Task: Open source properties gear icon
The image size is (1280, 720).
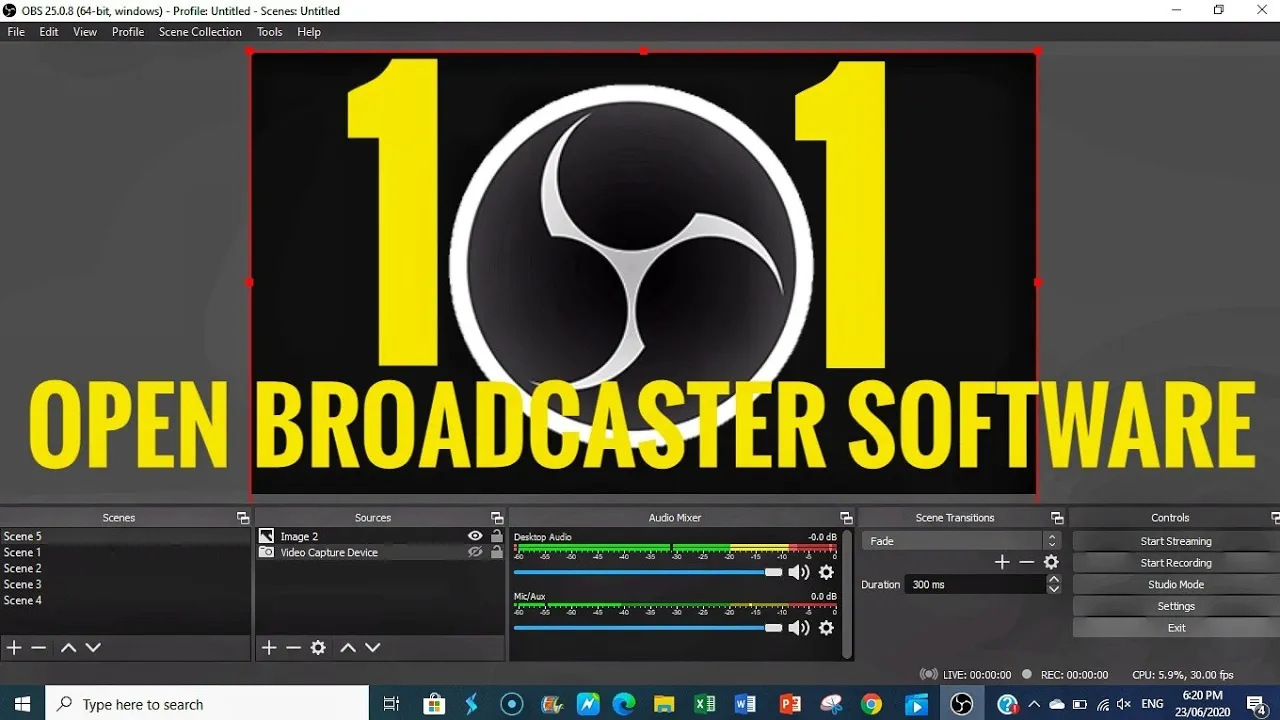Action: click(318, 648)
